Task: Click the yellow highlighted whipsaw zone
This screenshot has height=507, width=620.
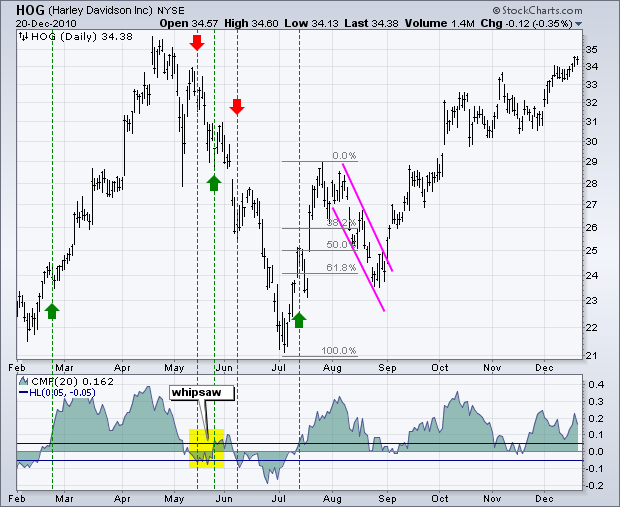Action: (206, 449)
